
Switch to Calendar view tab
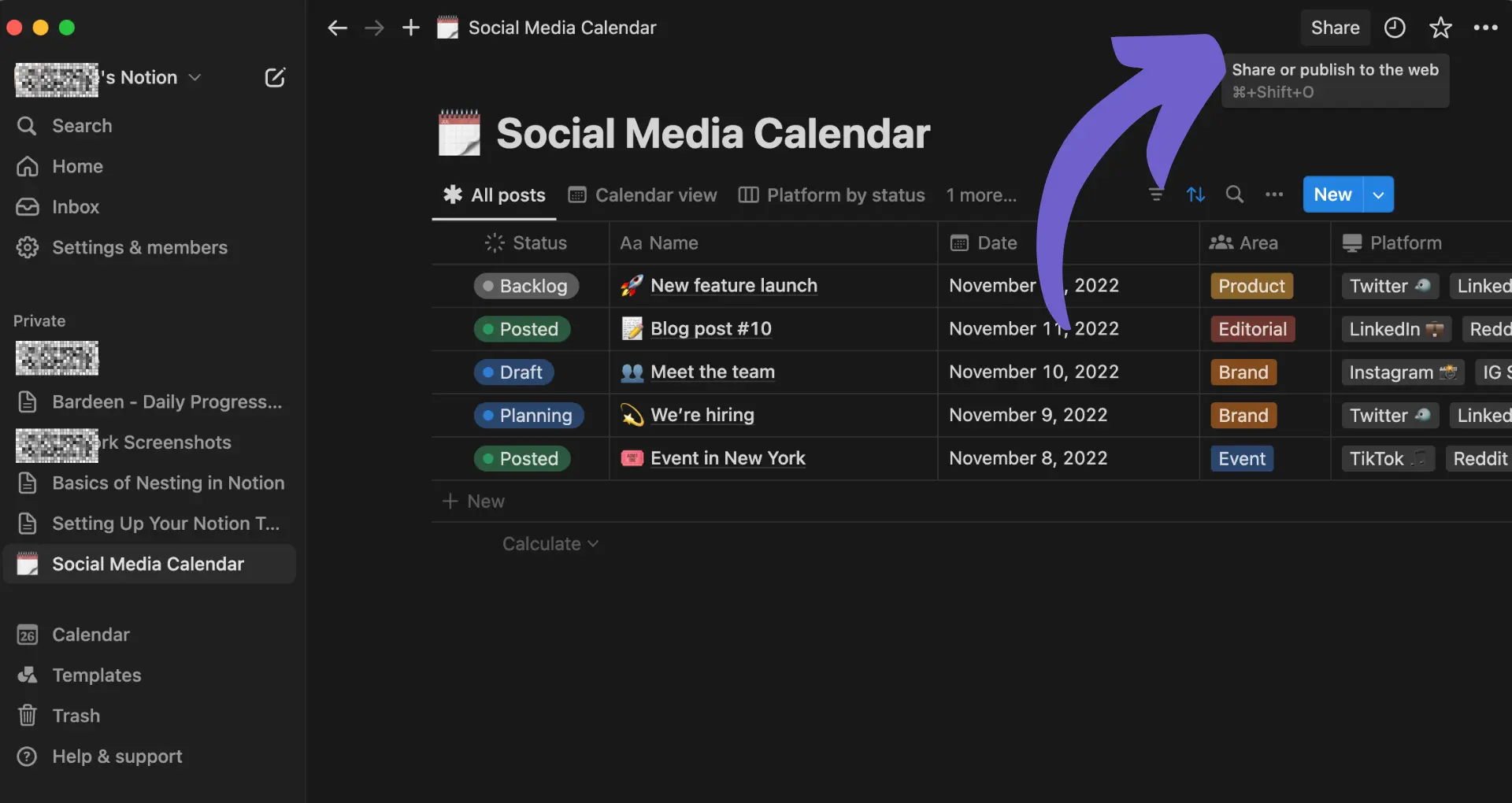click(x=643, y=195)
